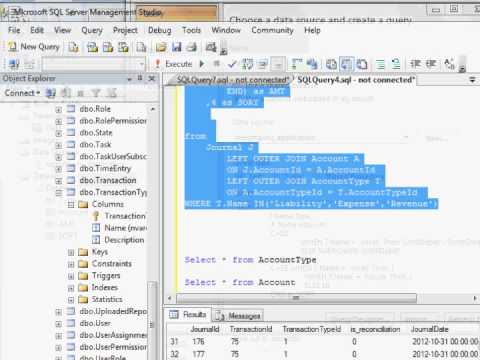Screen dimensions: 480x360
Task: Click the Open File folder icon
Action: (161, 47)
